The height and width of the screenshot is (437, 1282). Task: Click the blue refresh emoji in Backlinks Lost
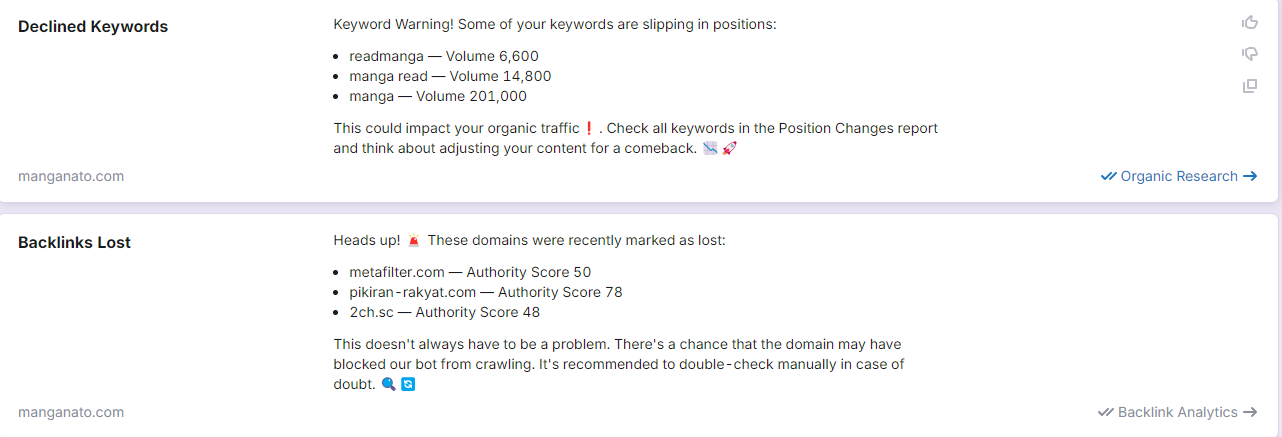click(x=407, y=384)
